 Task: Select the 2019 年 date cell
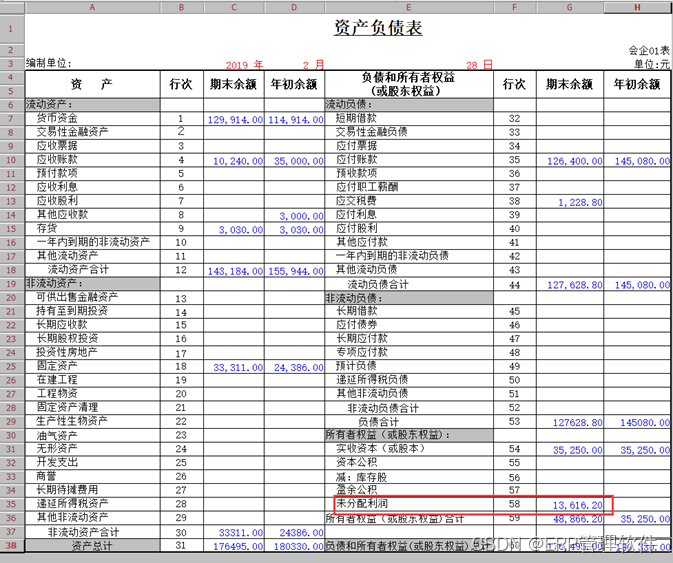click(x=244, y=65)
